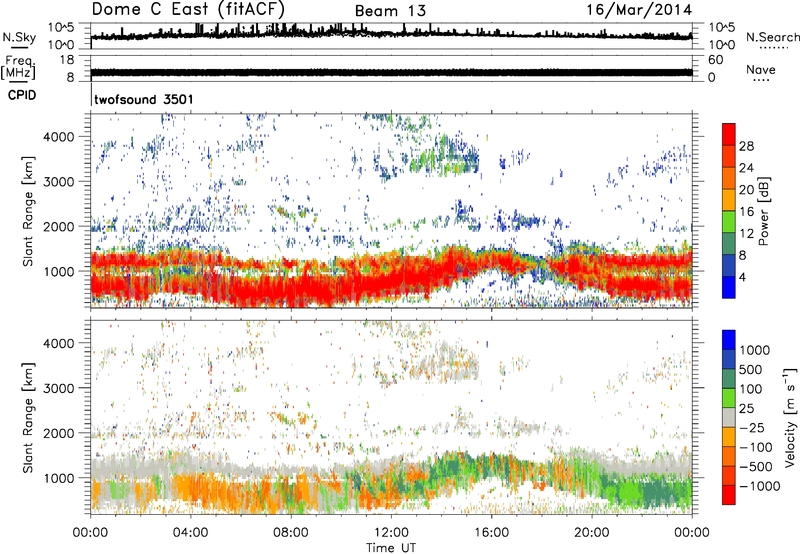800x554 pixels.
Task: Click the '-1000' tick on the Velocity colorbar
Action: pos(759,486)
